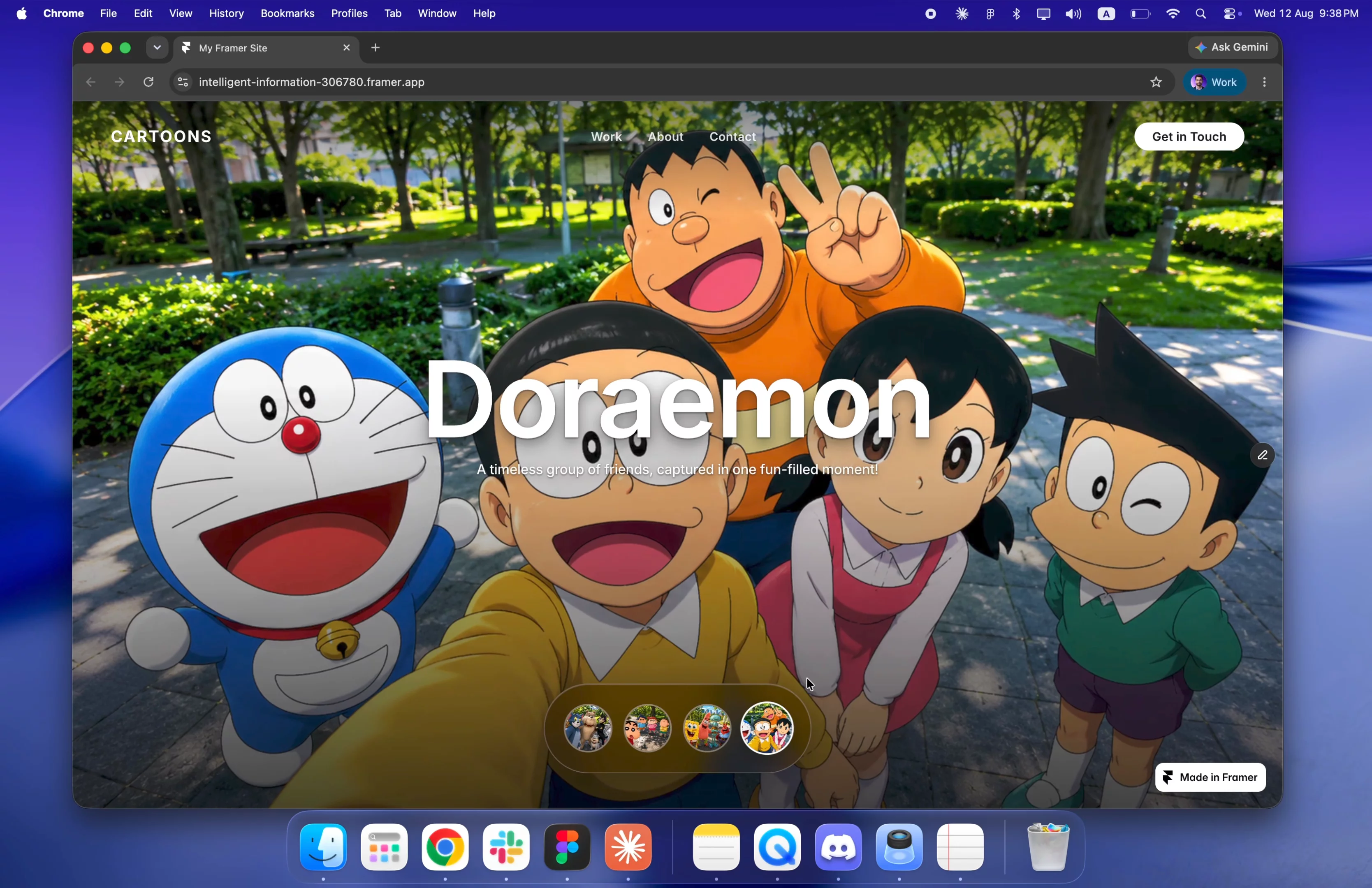Open Figma from the Dock
This screenshot has width=1372, height=888.
[567, 847]
